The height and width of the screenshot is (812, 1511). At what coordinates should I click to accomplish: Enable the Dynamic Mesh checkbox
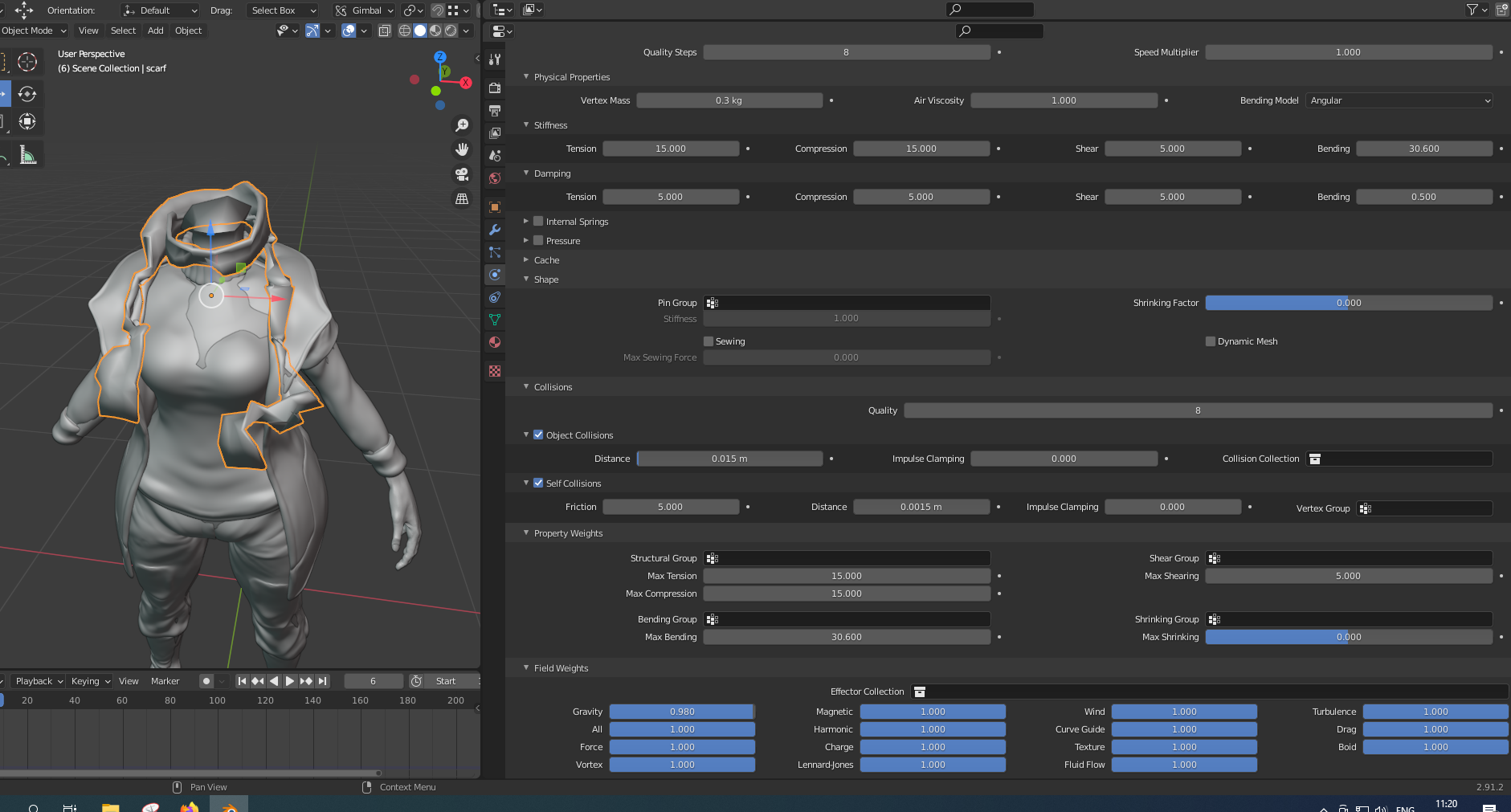1211,341
